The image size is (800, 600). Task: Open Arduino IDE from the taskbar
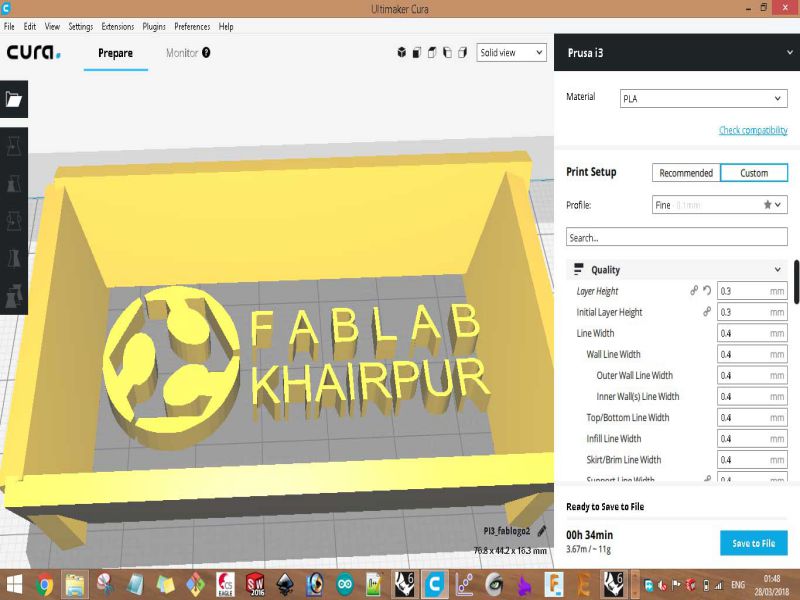[x=345, y=584]
